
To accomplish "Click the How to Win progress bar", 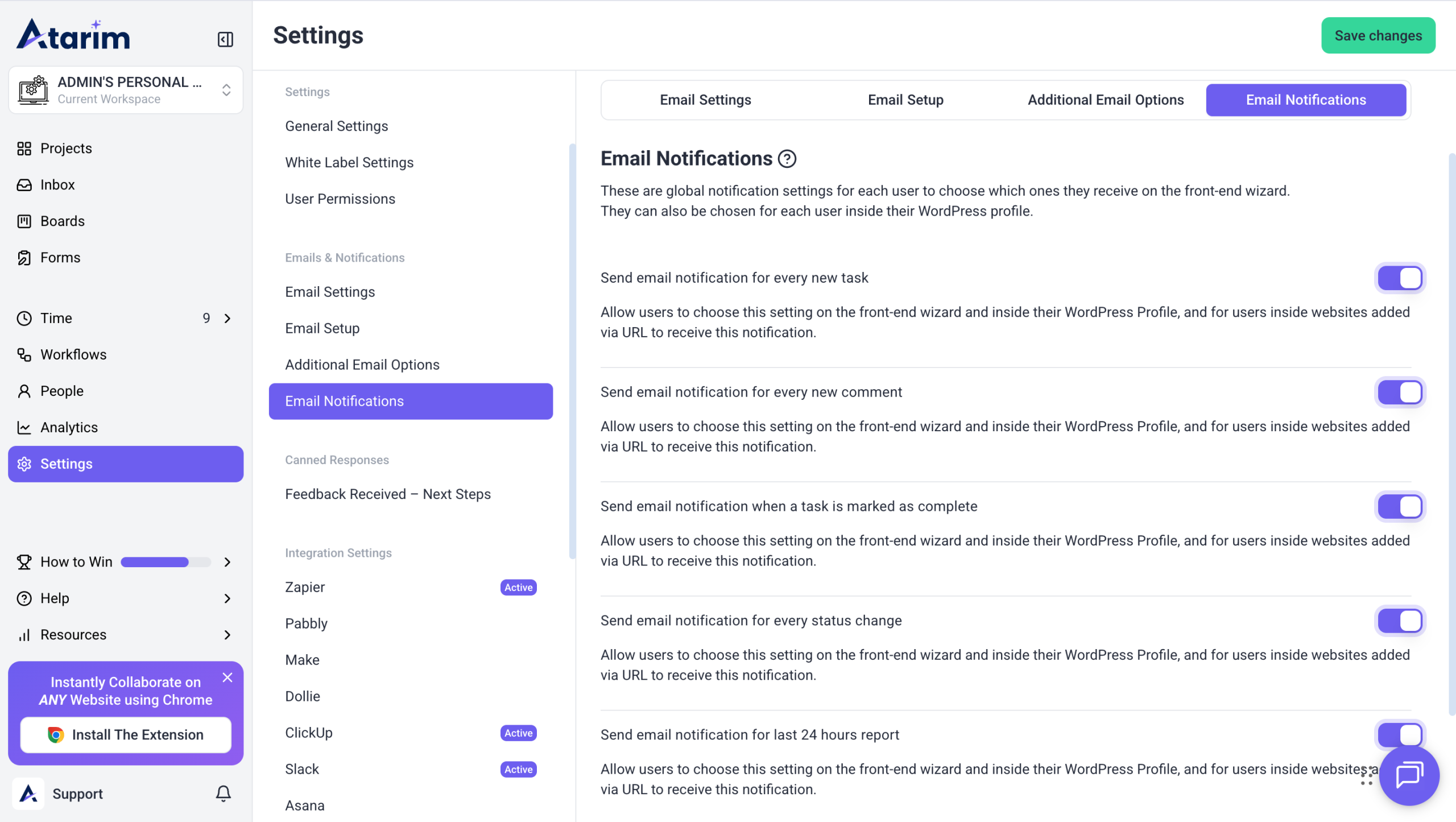I will click(165, 562).
